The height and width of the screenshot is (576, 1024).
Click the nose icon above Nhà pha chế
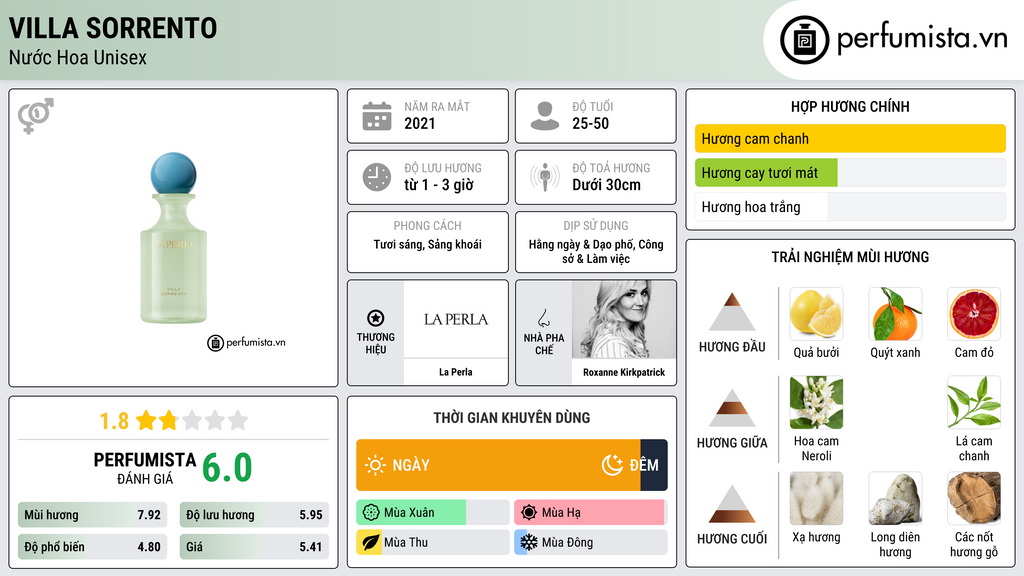(543, 318)
